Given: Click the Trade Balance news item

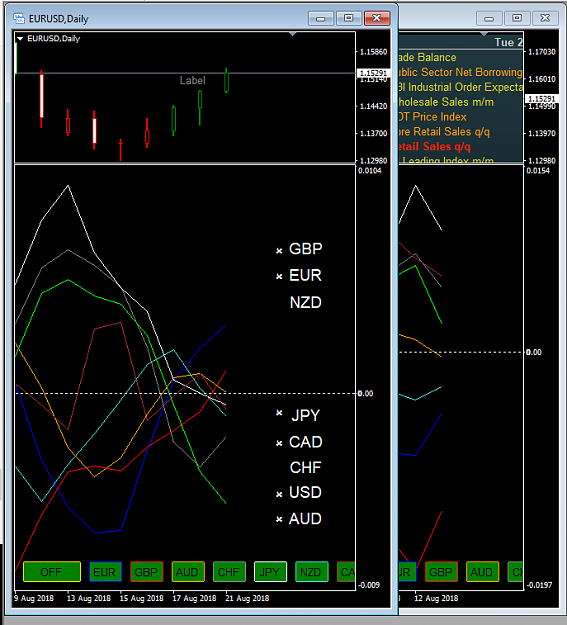Looking at the screenshot, I should point(427,57).
